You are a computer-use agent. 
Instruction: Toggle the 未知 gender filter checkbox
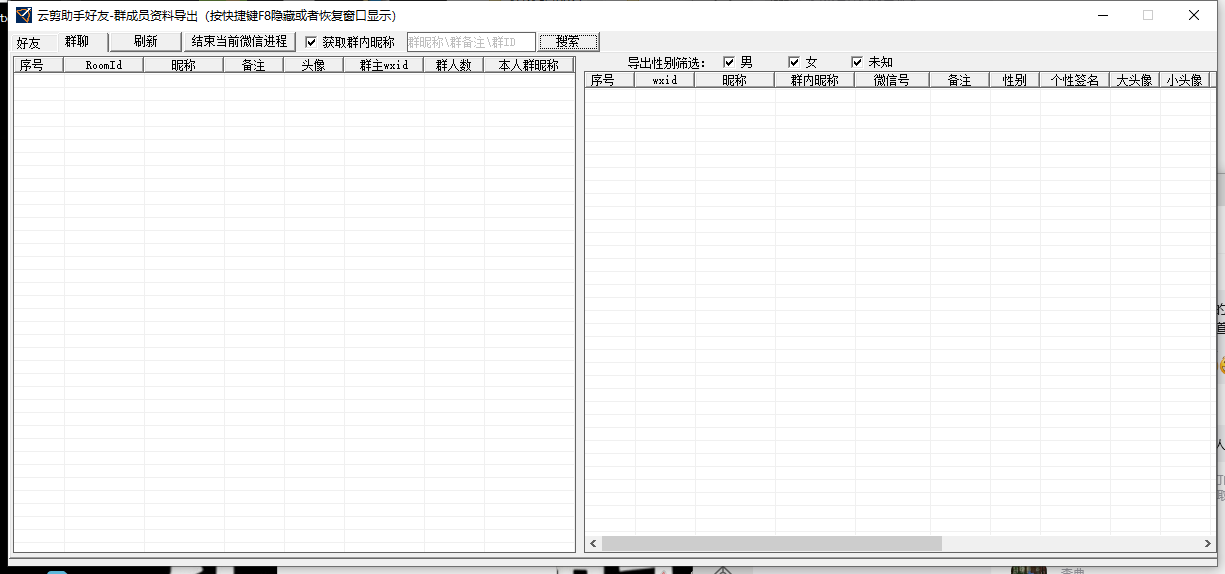click(857, 62)
